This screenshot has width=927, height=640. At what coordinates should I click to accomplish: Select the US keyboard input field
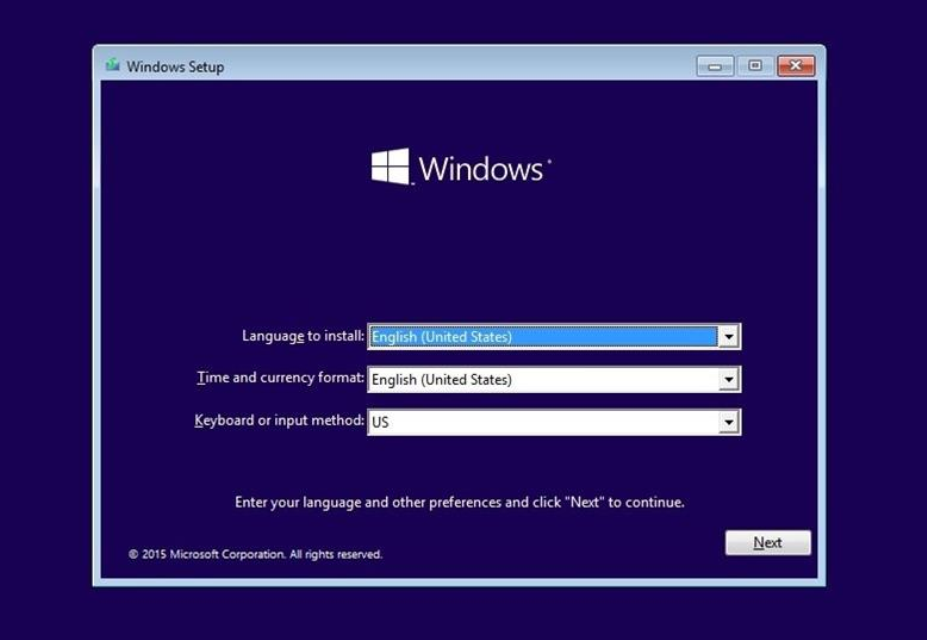(554, 422)
